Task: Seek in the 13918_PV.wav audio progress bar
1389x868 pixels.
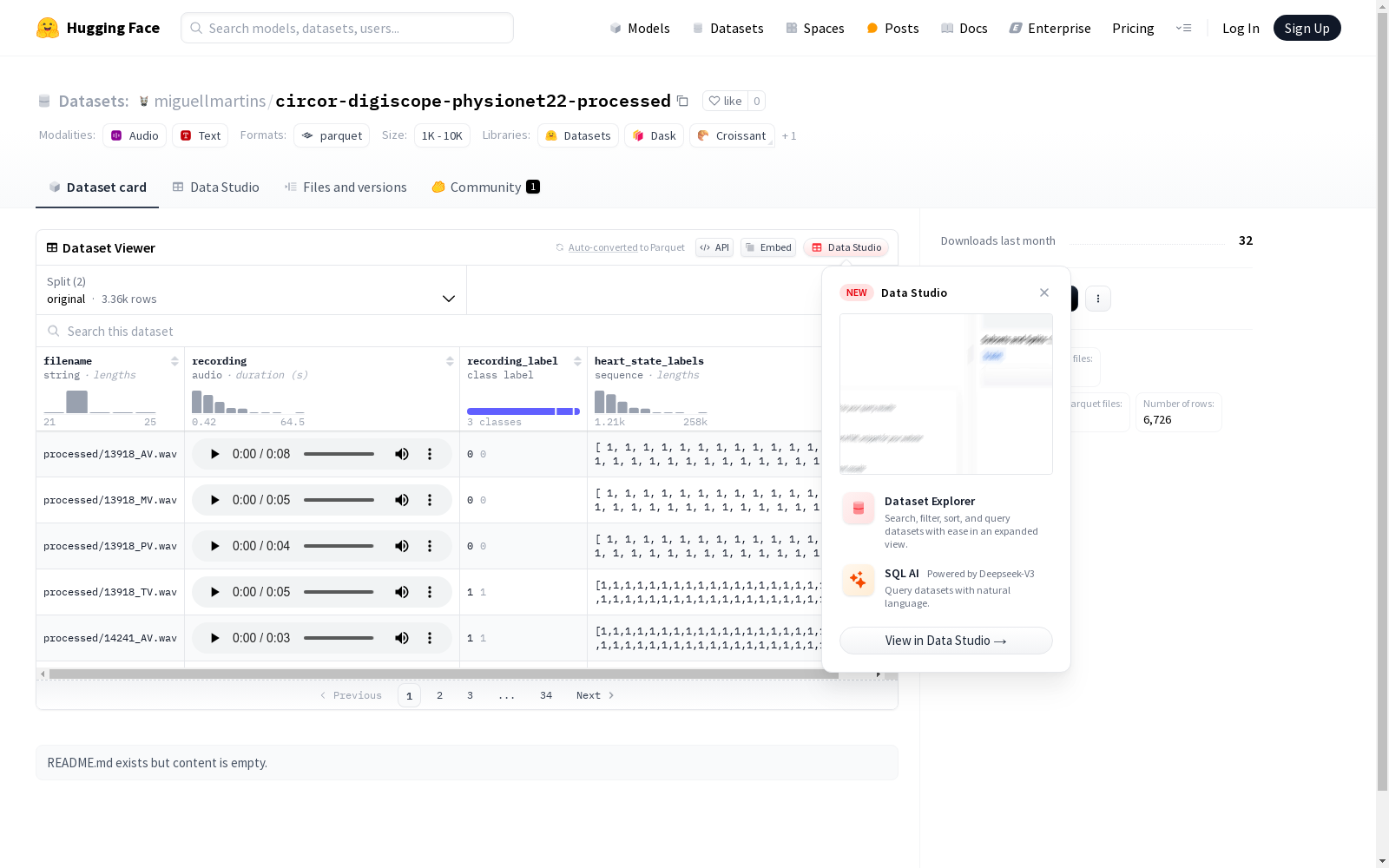Action: coord(339,546)
